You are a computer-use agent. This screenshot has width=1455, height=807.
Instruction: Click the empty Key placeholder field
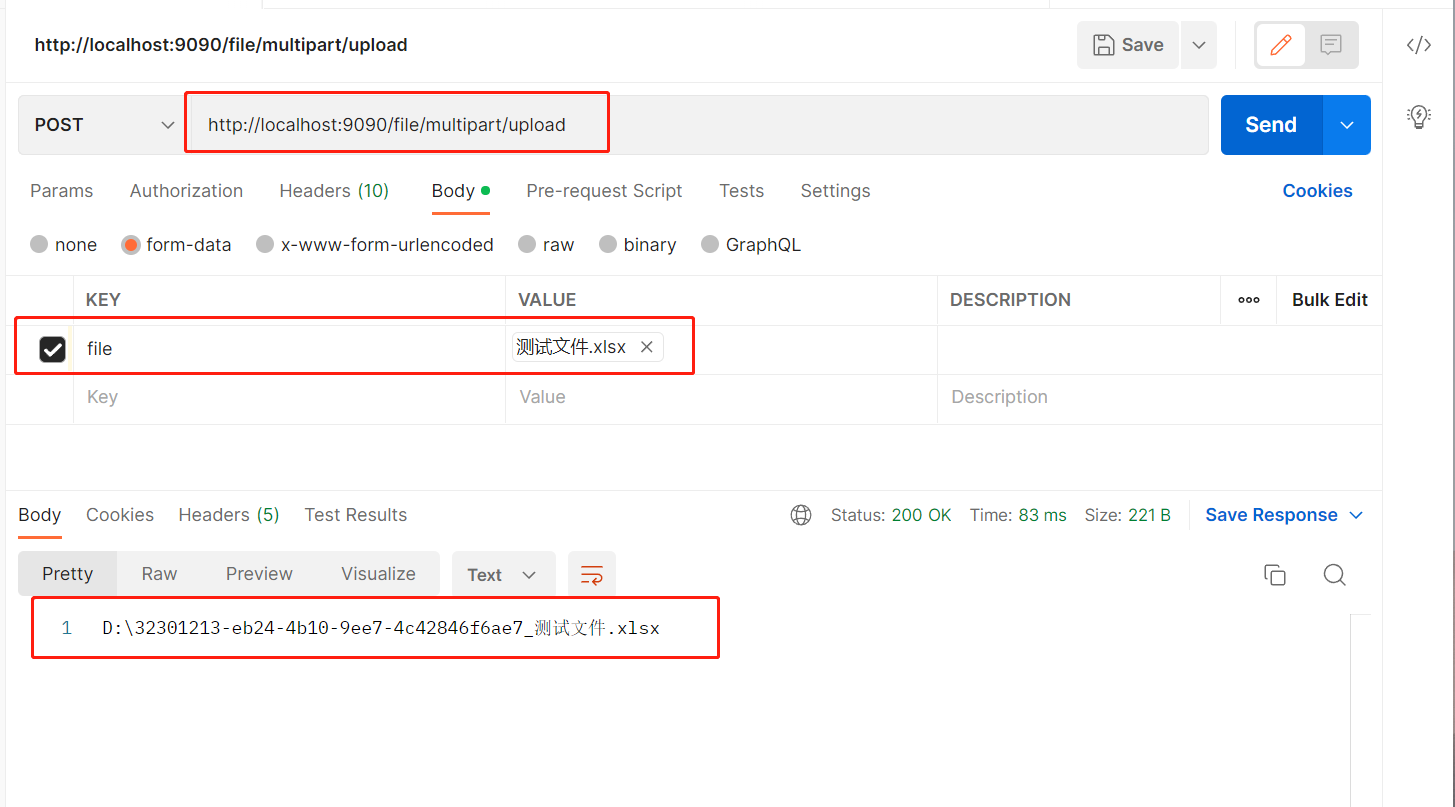tap(289, 397)
